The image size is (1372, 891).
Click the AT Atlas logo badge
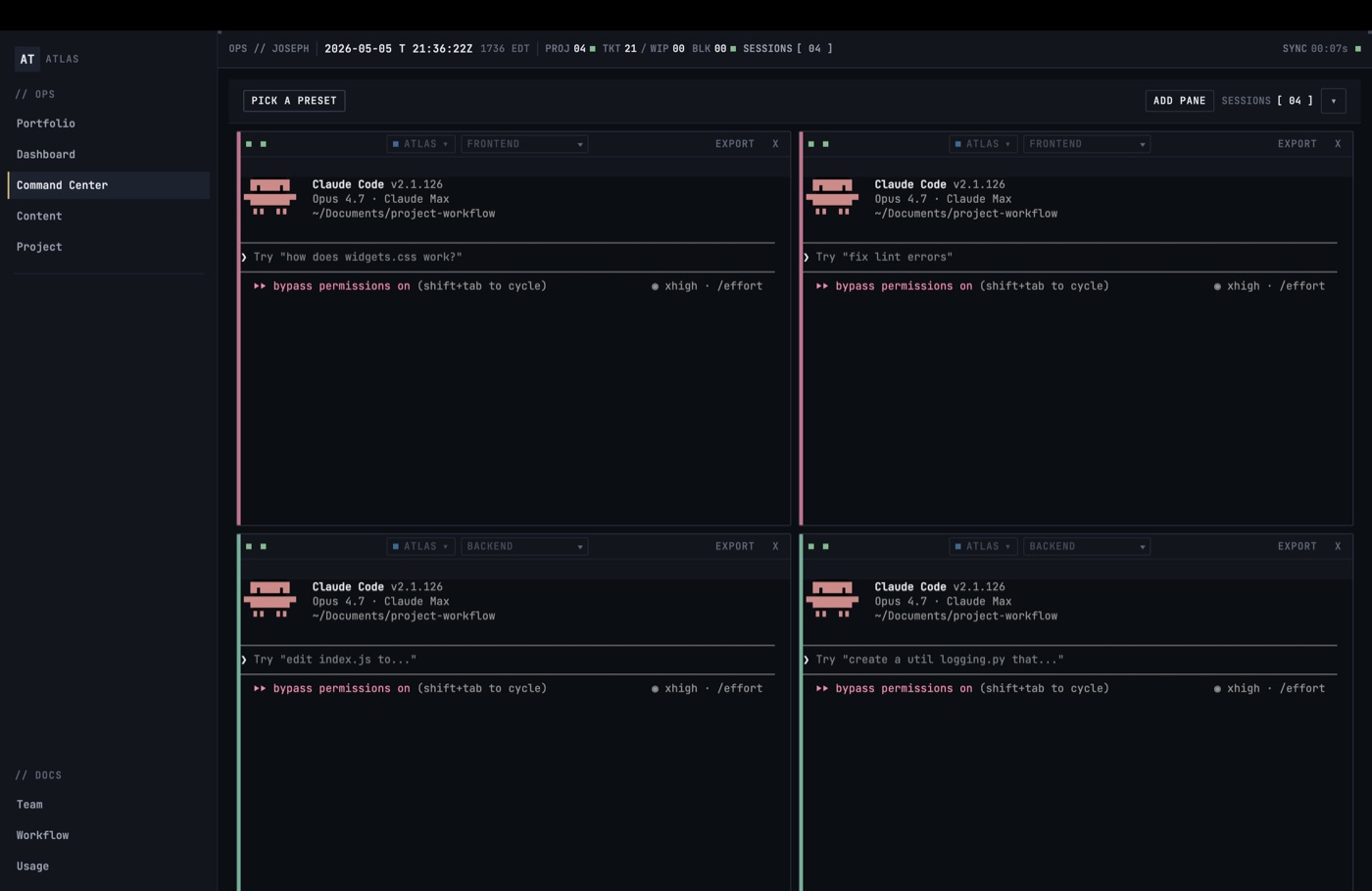27,59
